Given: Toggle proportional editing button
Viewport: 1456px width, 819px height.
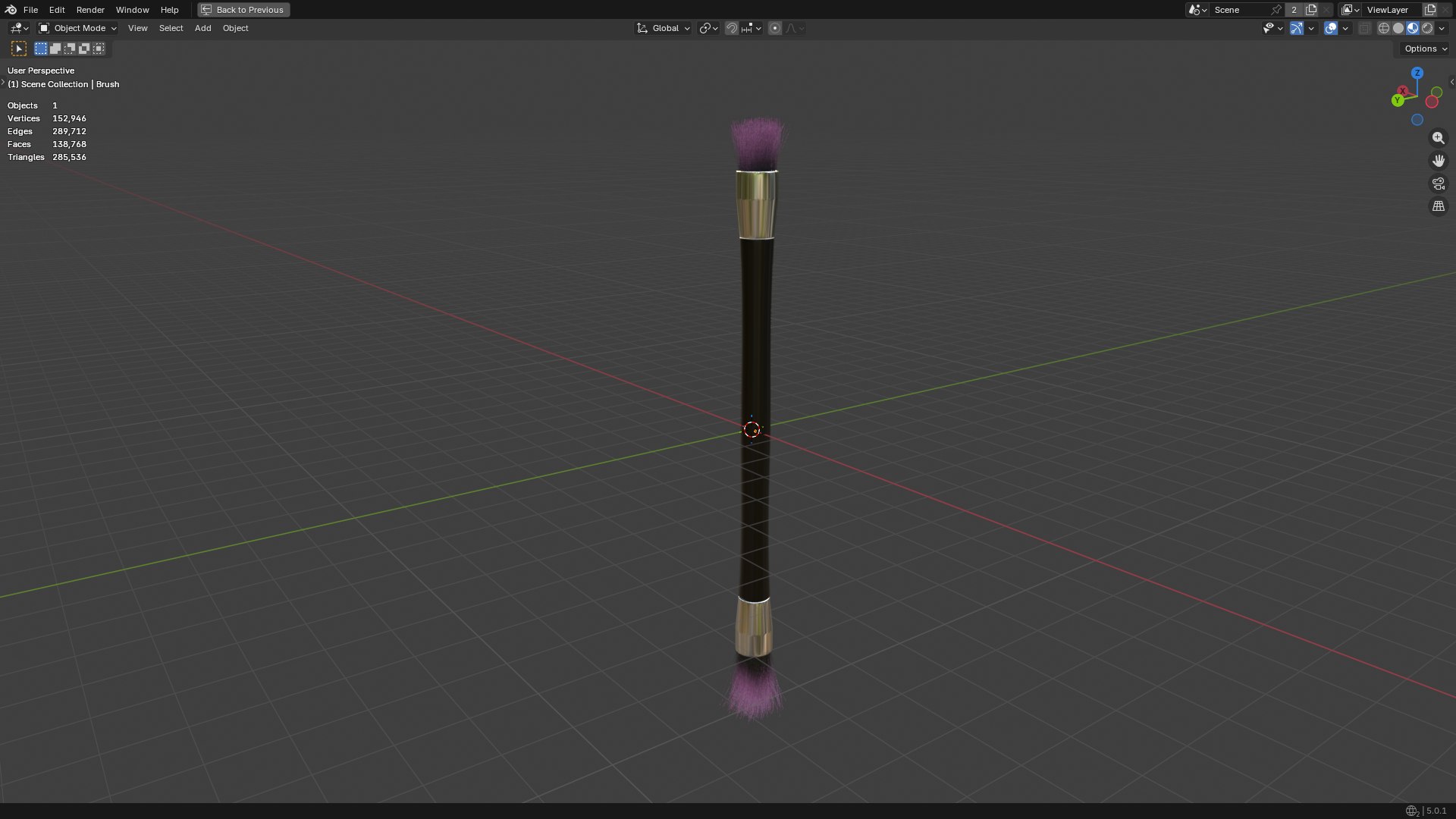Looking at the screenshot, I should click(x=774, y=28).
